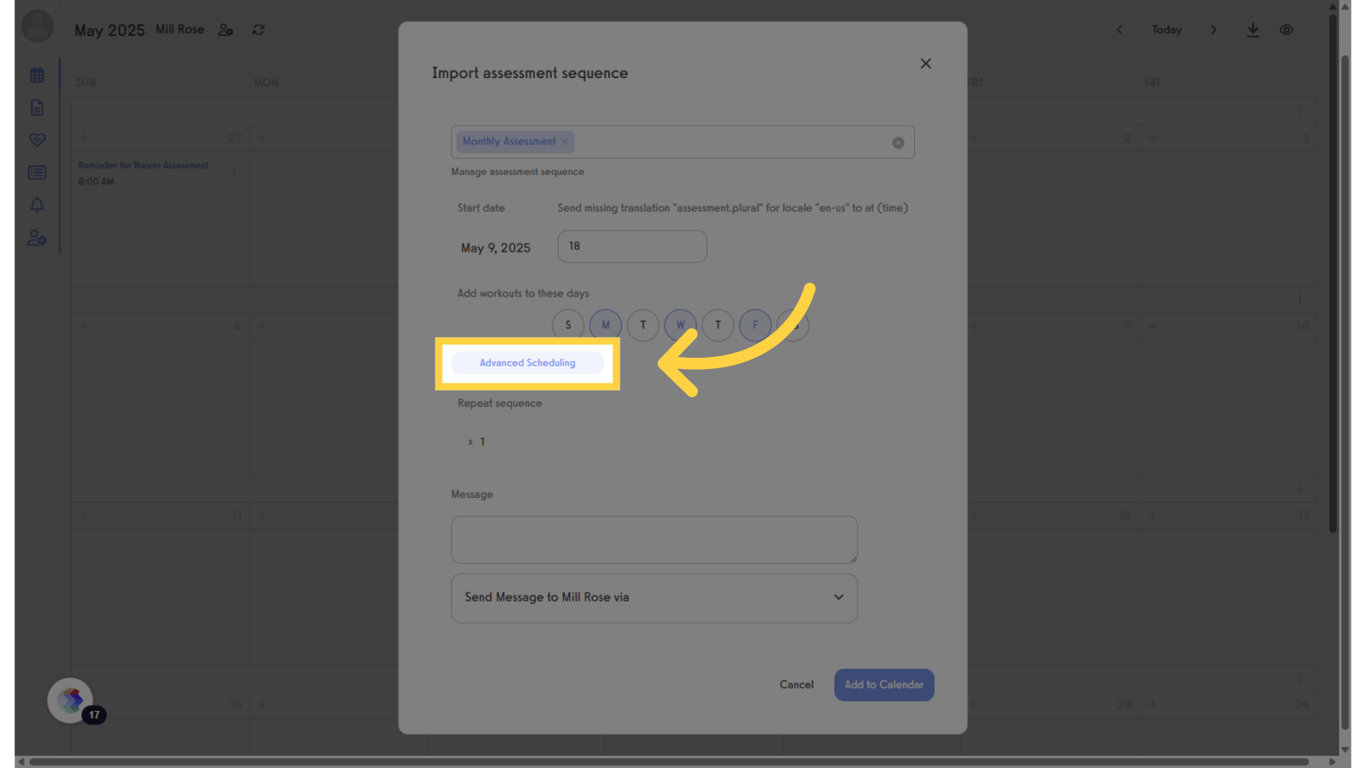Click the client settings gear next to Mill Rose
This screenshot has height=768, width=1366.
click(225, 30)
